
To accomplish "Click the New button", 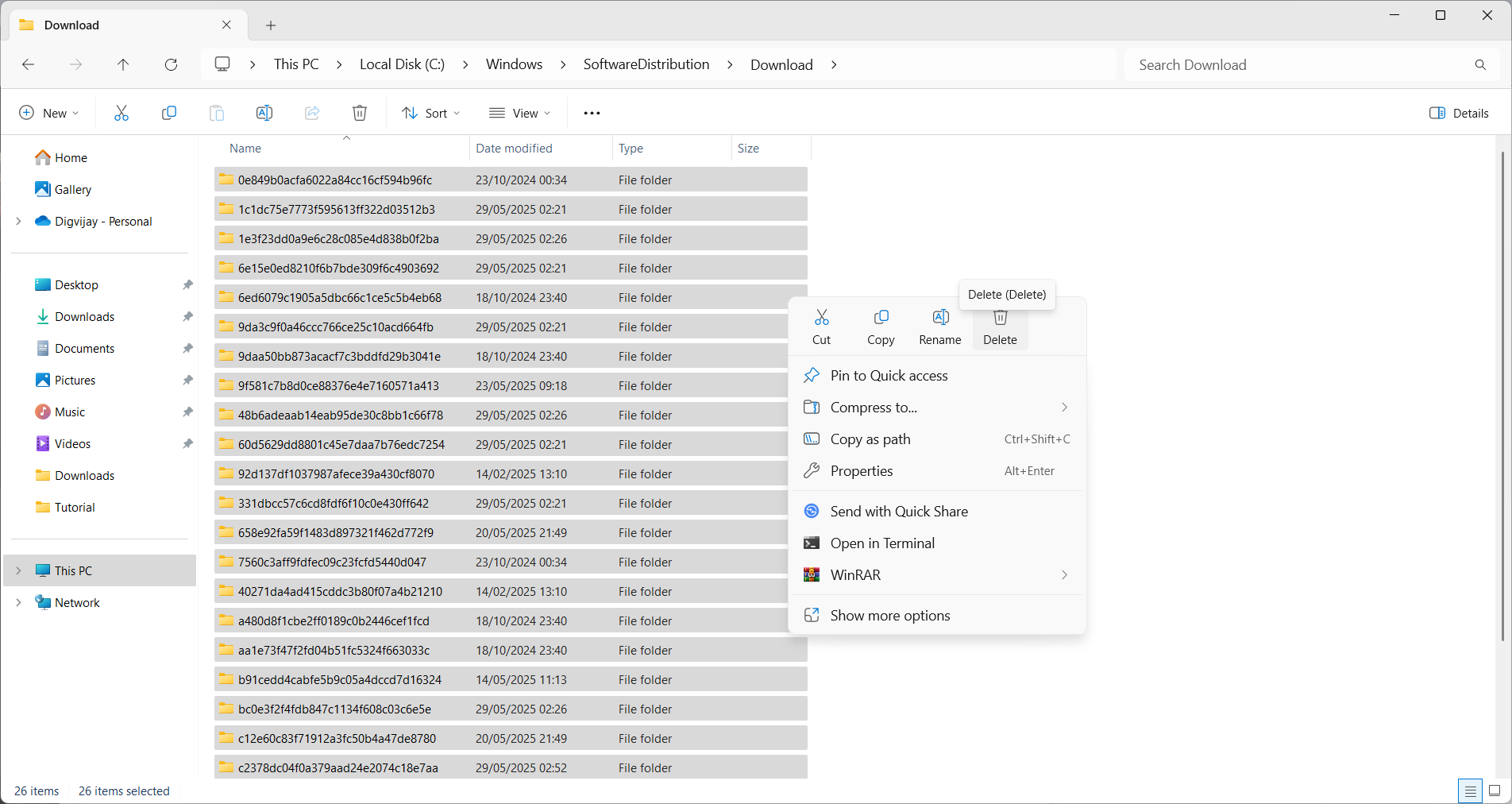I will pos(49,113).
